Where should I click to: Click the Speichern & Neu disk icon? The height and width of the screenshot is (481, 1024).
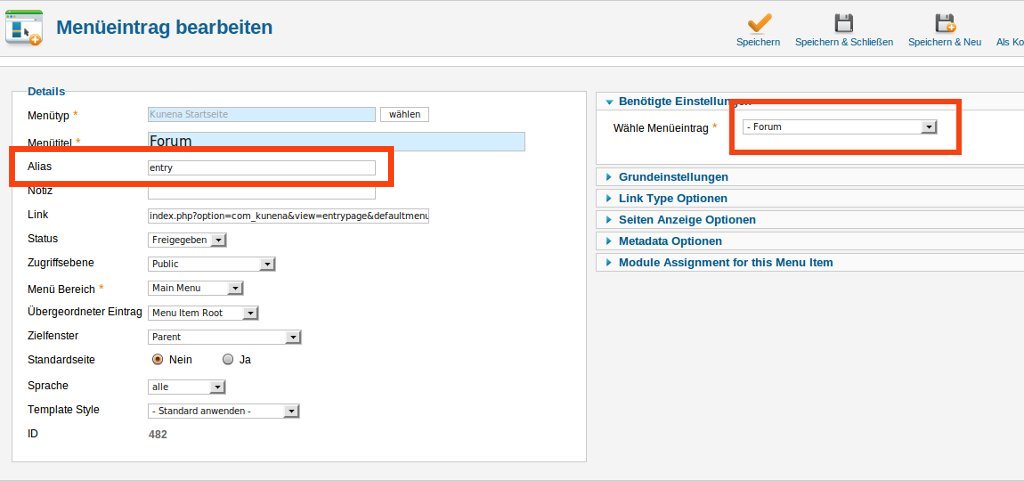[x=944, y=23]
